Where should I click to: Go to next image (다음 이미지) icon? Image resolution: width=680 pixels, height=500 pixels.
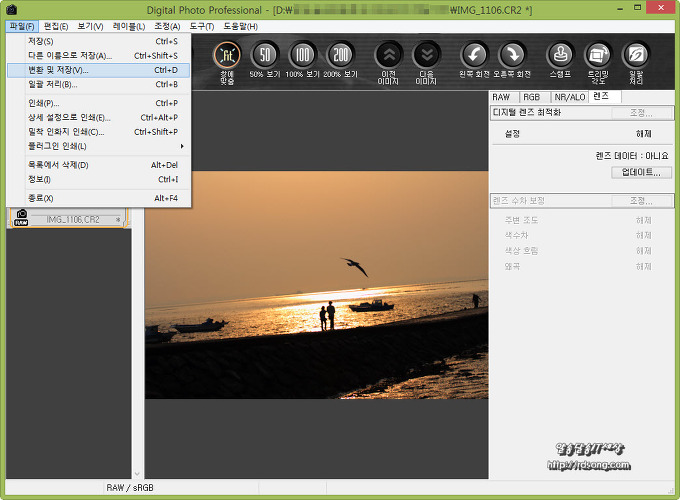[427, 55]
